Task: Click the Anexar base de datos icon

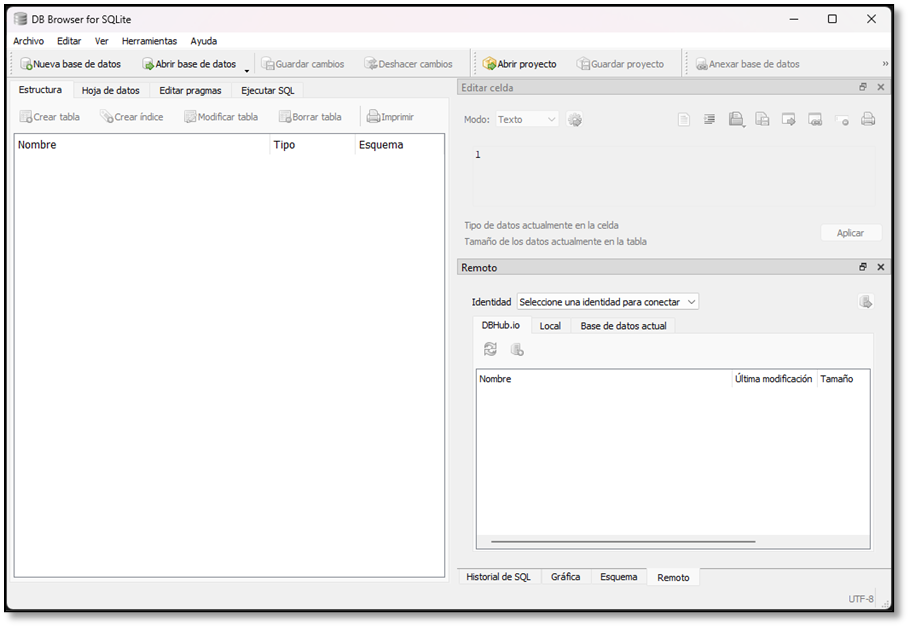Action: 701,64
